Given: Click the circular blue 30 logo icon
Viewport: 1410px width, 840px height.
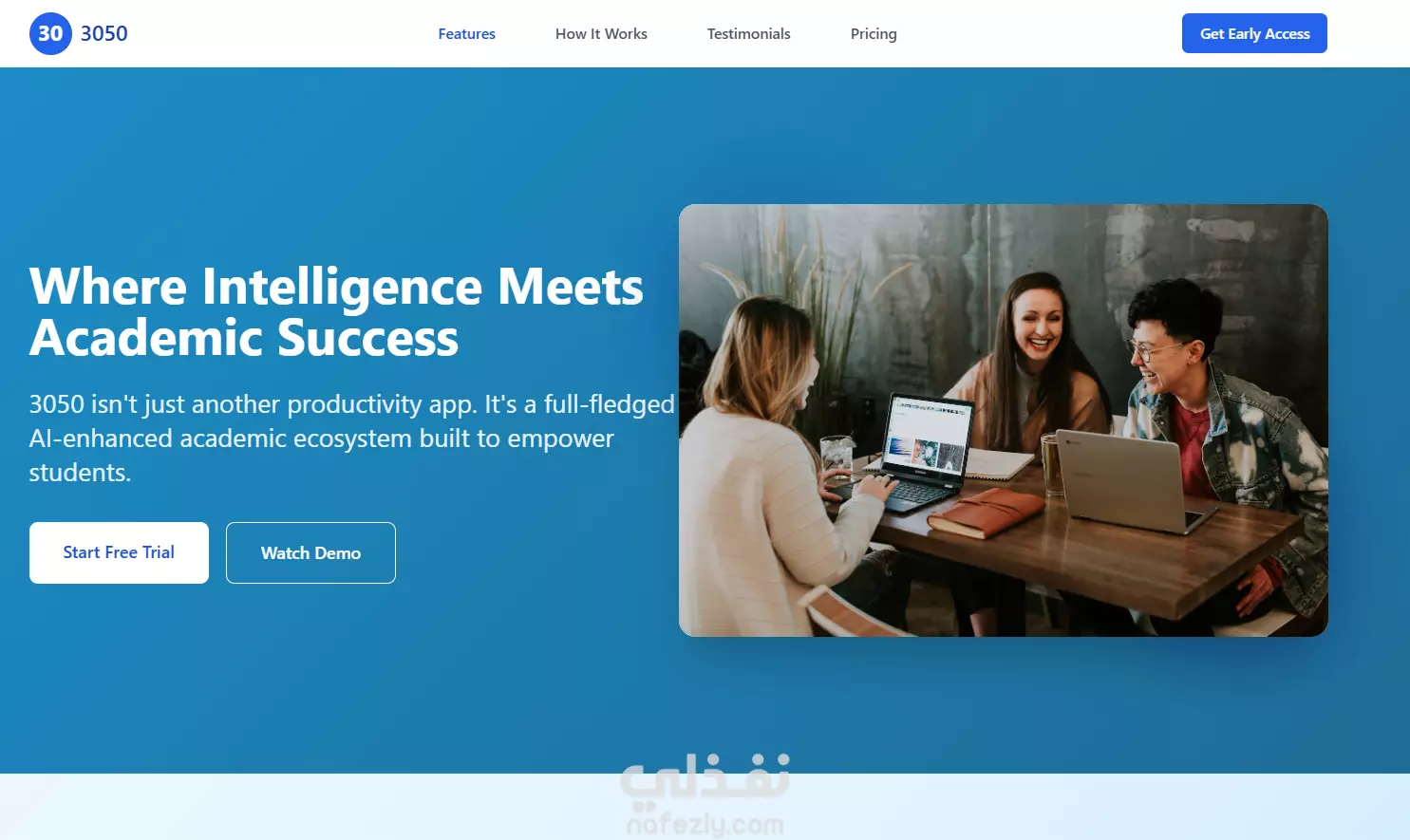Looking at the screenshot, I should (50, 33).
